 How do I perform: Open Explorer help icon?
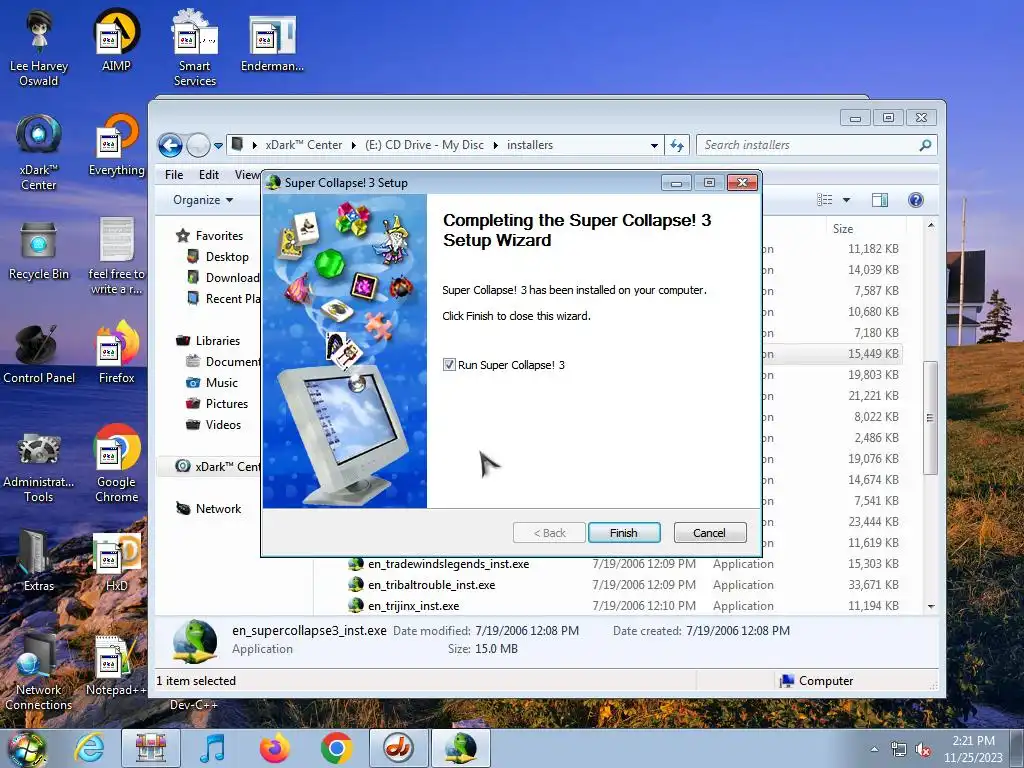[x=916, y=200]
